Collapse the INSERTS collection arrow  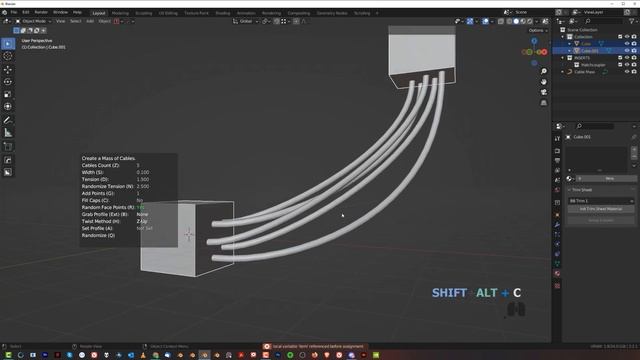[563, 58]
